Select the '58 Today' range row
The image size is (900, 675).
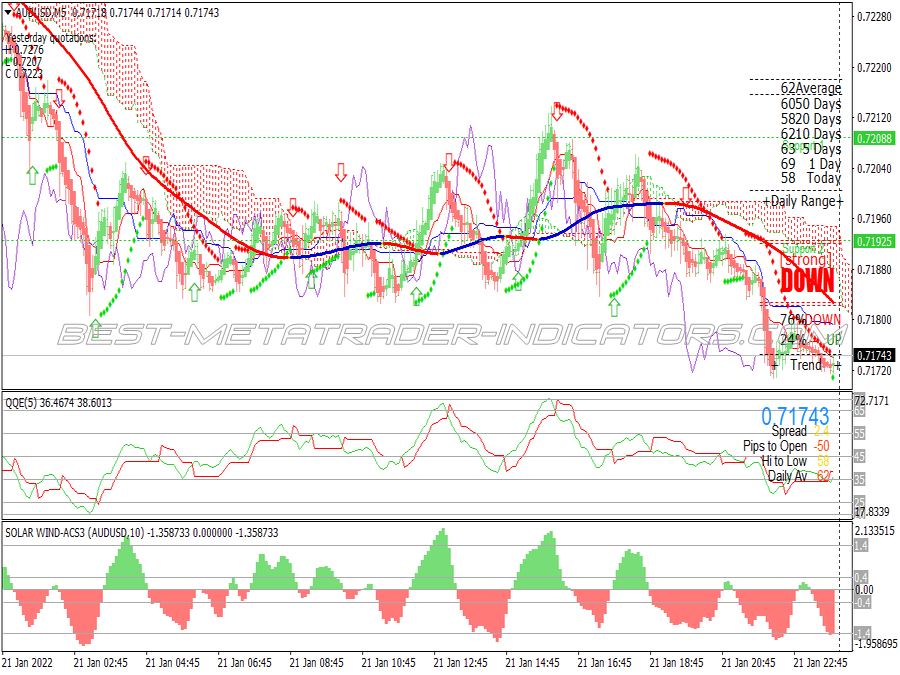point(810,178)
